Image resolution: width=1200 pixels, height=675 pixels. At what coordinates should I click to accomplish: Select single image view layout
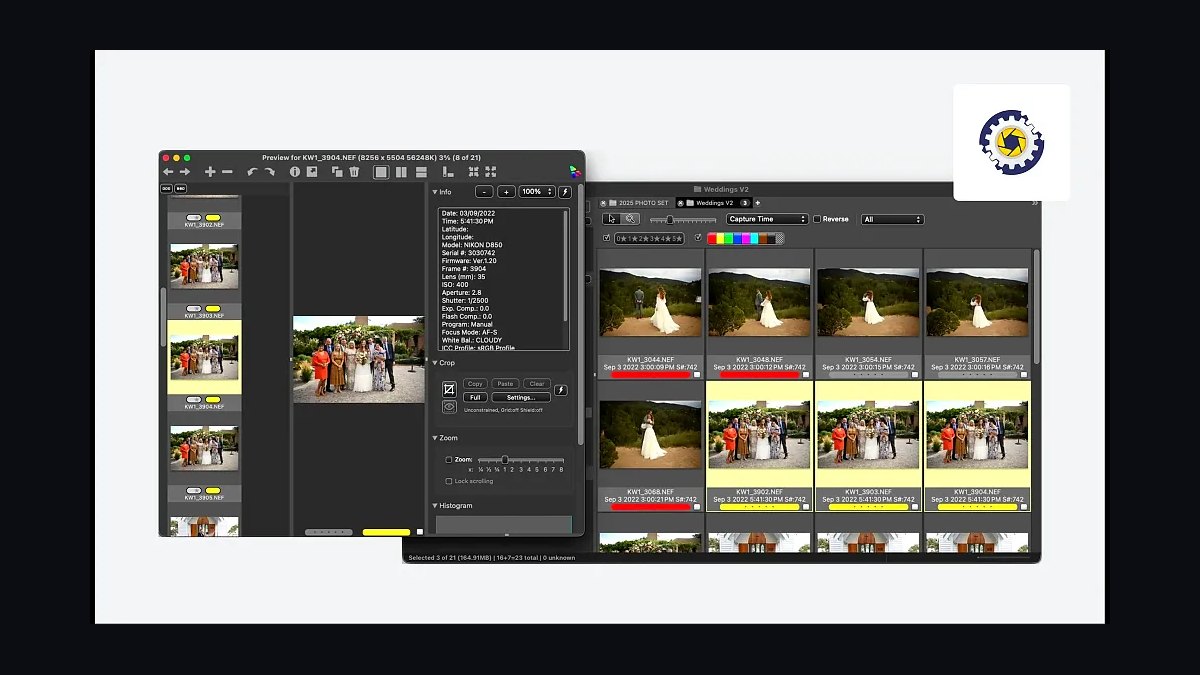[381, 172]
